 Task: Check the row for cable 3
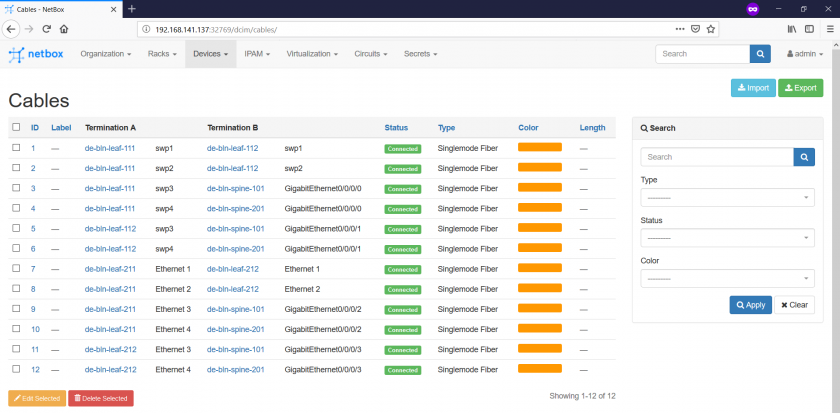[16, 187]
